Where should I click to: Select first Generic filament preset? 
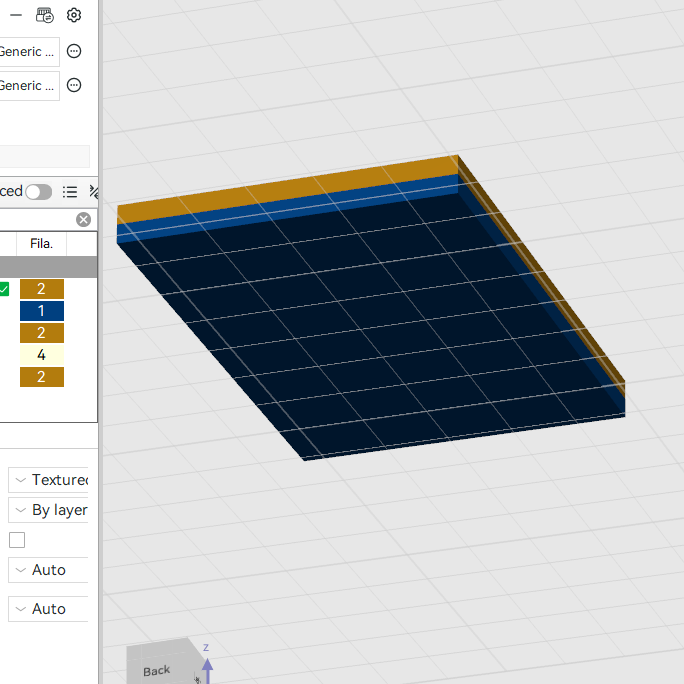coord(29,51)
